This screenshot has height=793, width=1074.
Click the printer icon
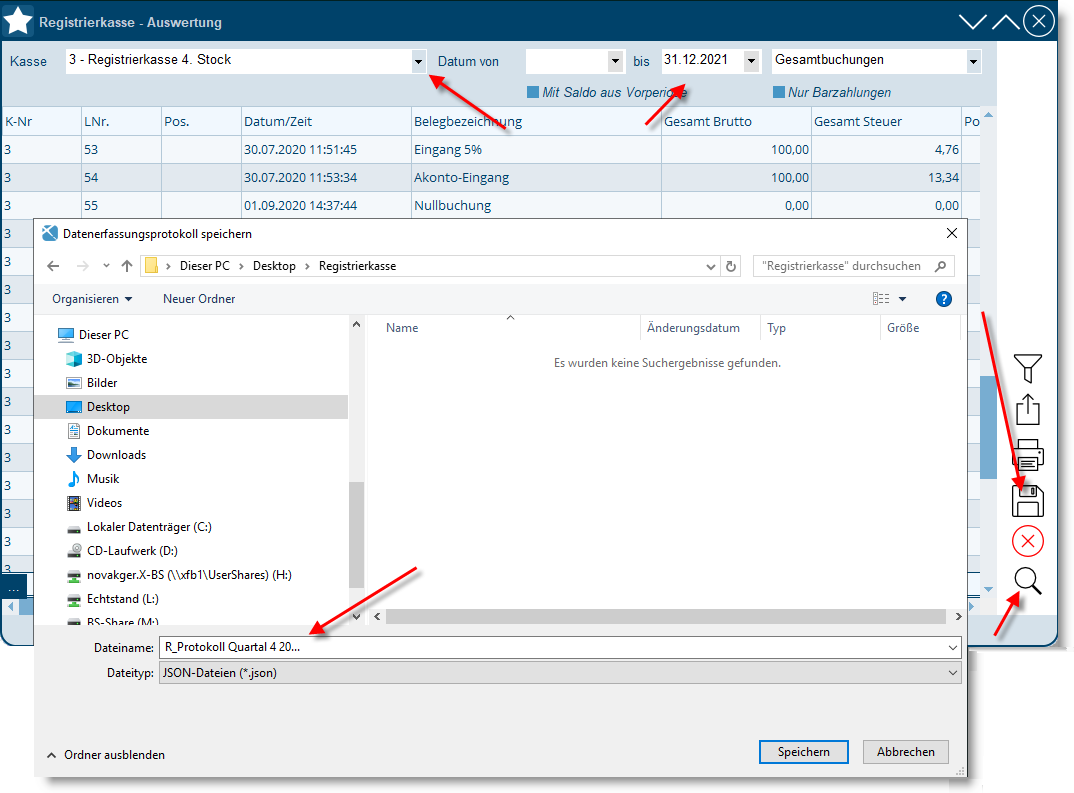pos(1028,455)
